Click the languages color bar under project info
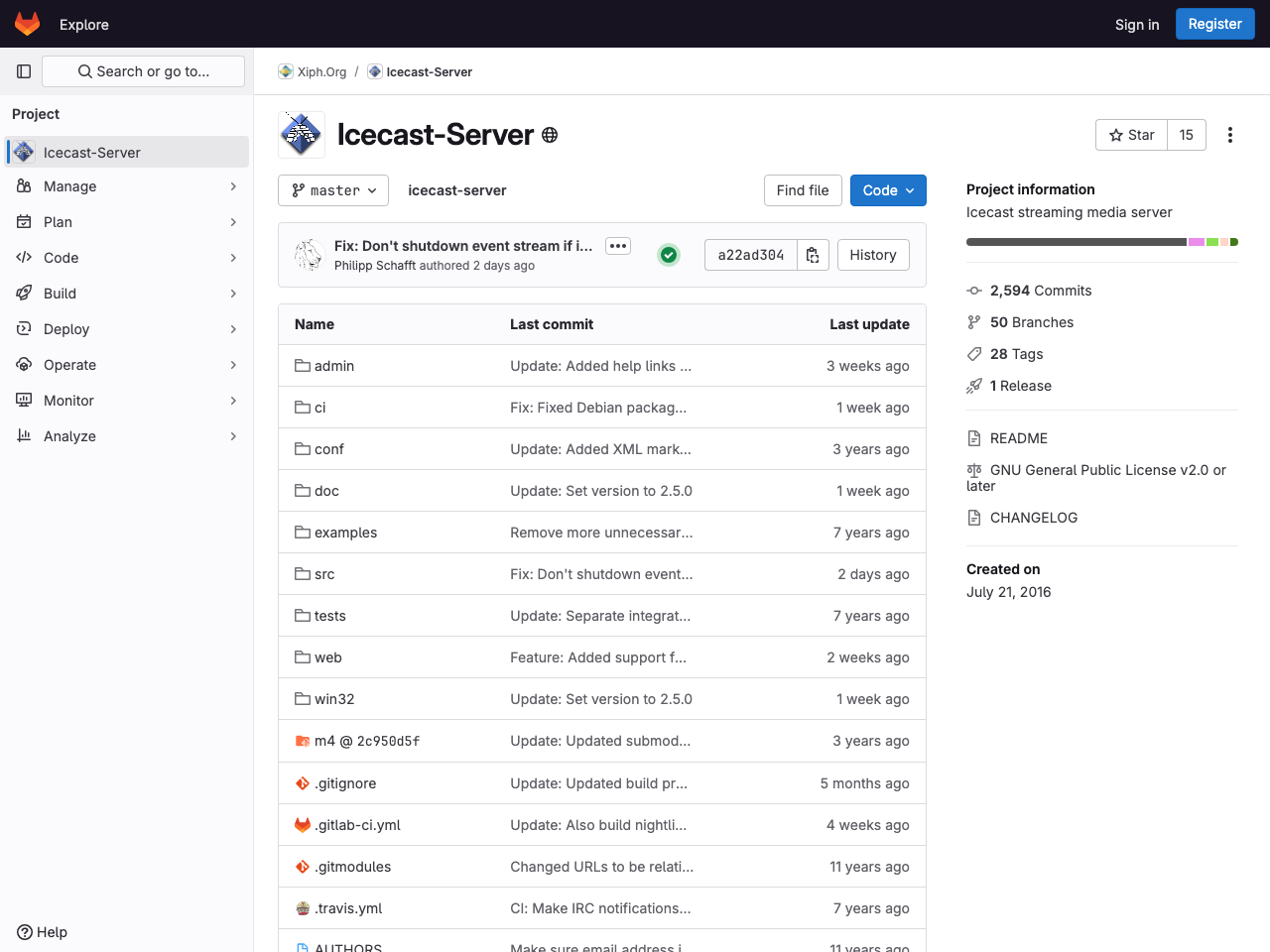The image size is (1270, 952). pos(1101,241)
